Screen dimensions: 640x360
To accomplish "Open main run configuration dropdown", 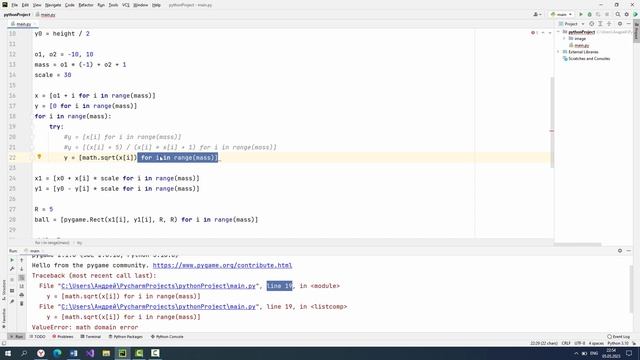I will pos(561,14).
